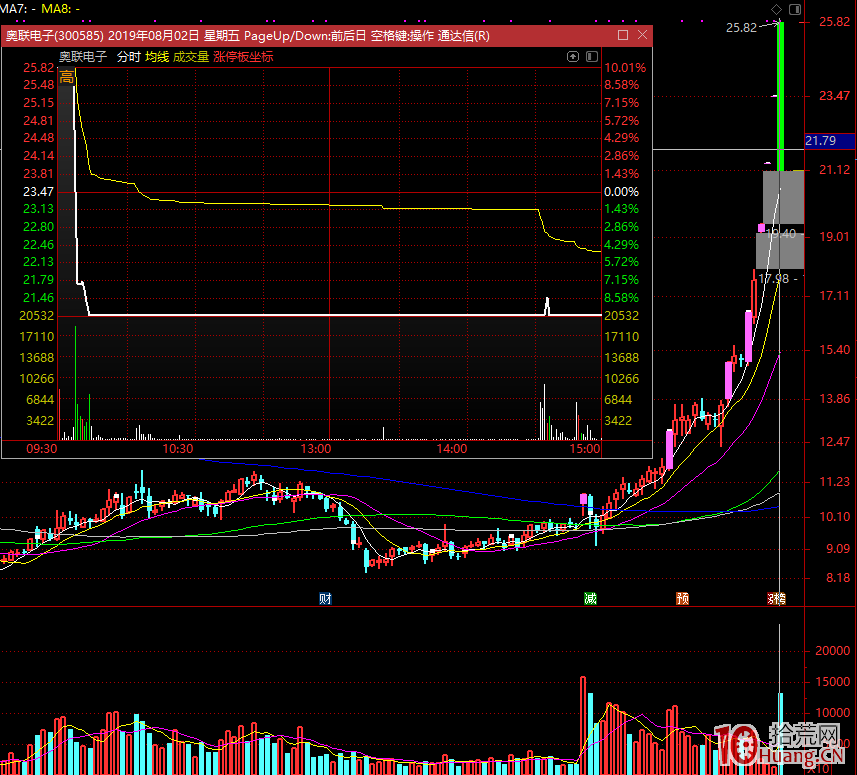Click the 3422 volume label on the popup right axis
This screenshot has height=775, width=857.
618,421
